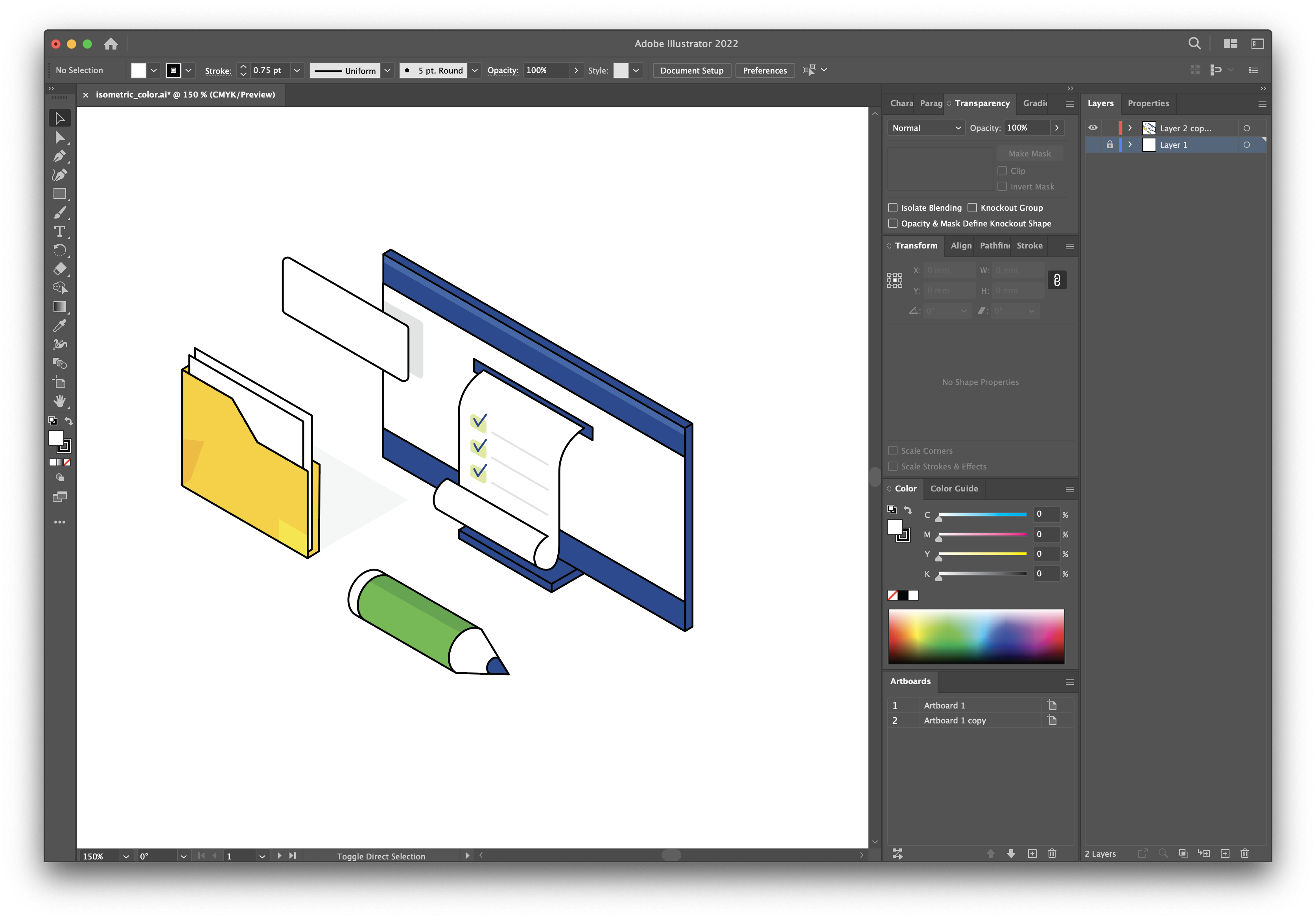Open Preferences from the control bar
This screenshot has width=1316, height=920.
765,70
